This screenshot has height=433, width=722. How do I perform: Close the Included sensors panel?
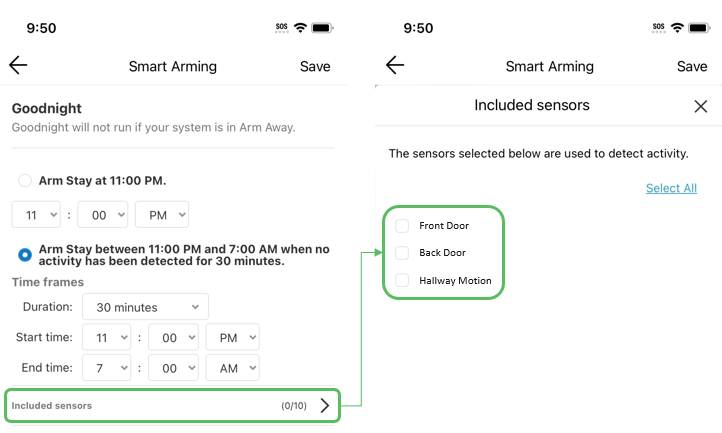[x=700, y=106]
